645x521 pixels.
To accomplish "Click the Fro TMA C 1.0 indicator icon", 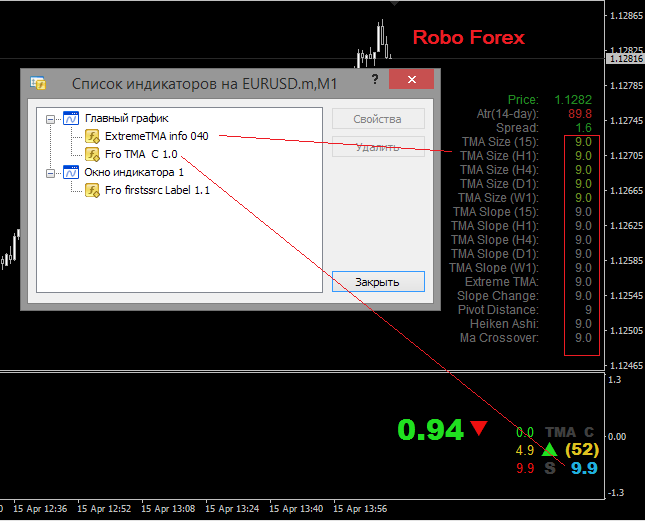I will tap(92, 154).
